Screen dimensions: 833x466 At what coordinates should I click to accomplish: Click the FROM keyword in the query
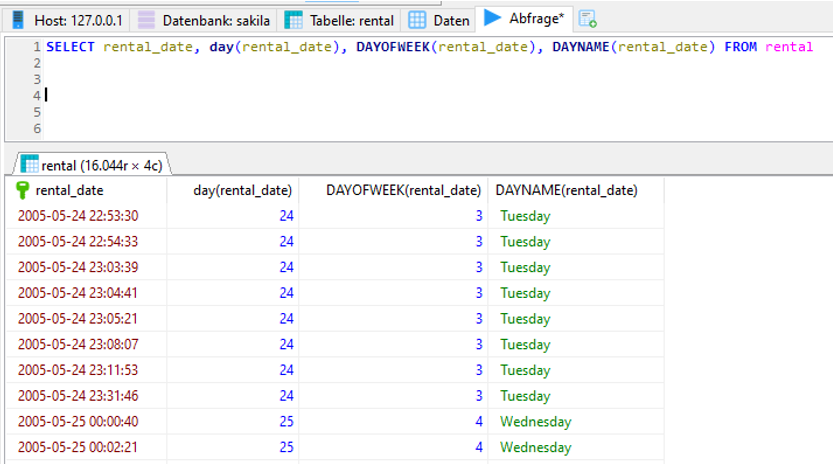(x=740, y=47)
